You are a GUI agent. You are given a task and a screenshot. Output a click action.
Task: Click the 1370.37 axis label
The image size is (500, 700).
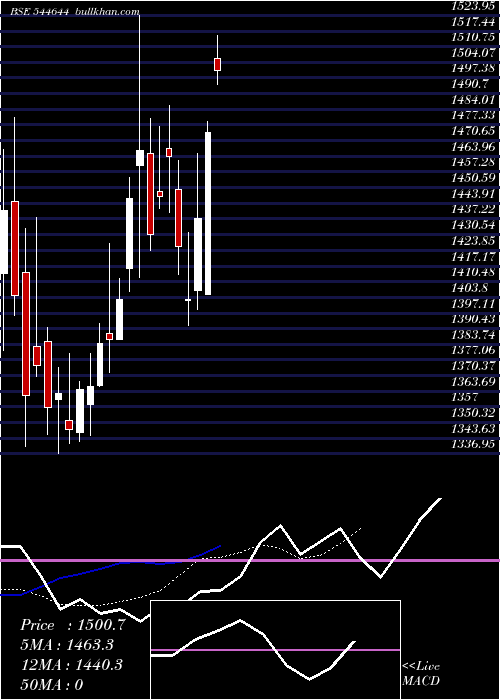coord(473,366)
